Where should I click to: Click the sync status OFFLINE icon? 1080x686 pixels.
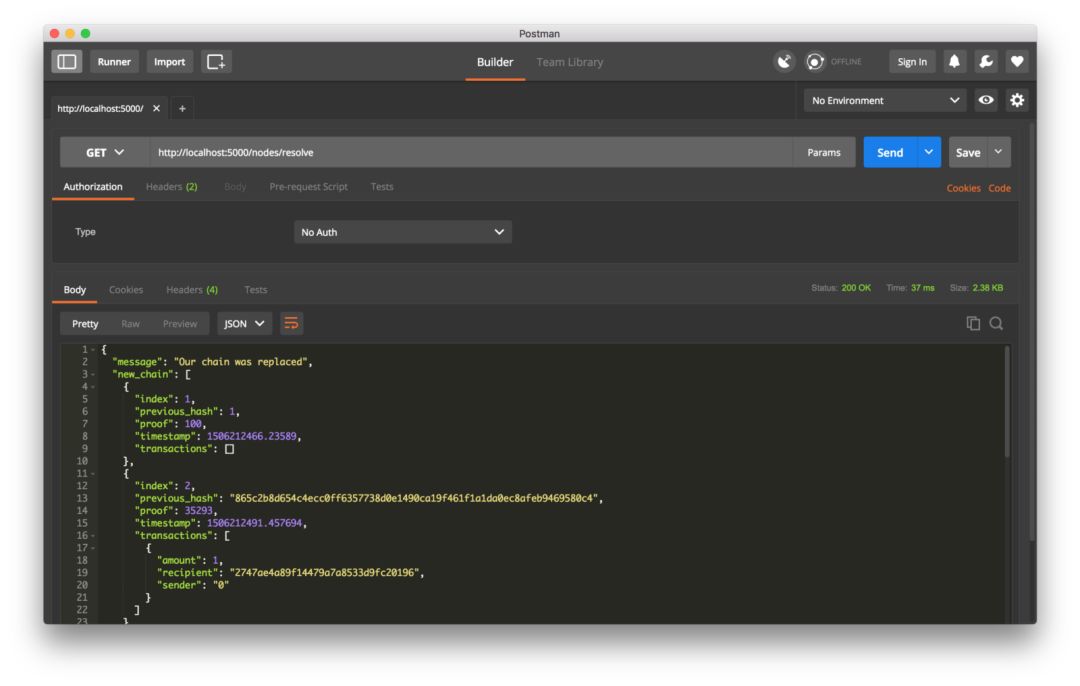816,61
